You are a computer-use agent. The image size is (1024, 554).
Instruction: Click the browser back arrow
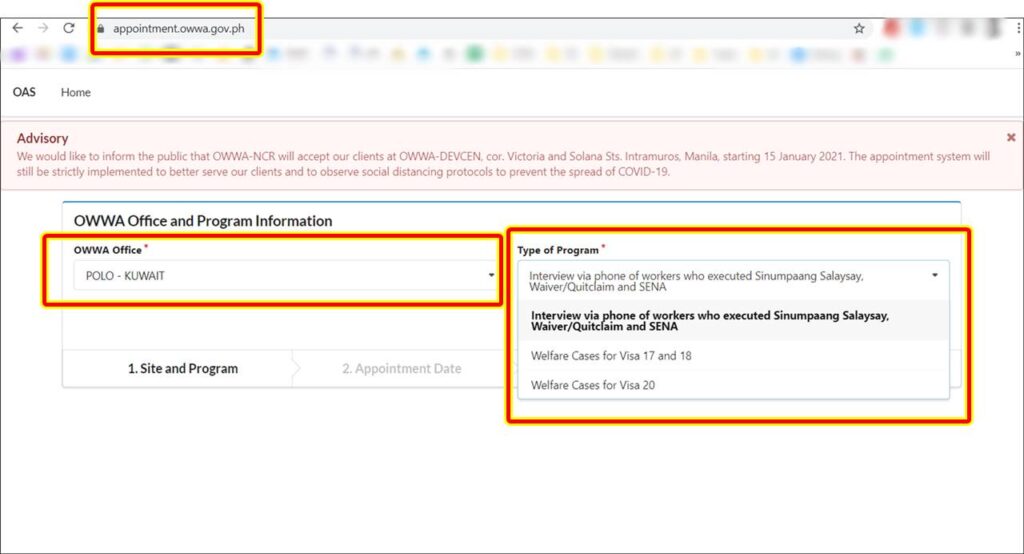[17, 28]
